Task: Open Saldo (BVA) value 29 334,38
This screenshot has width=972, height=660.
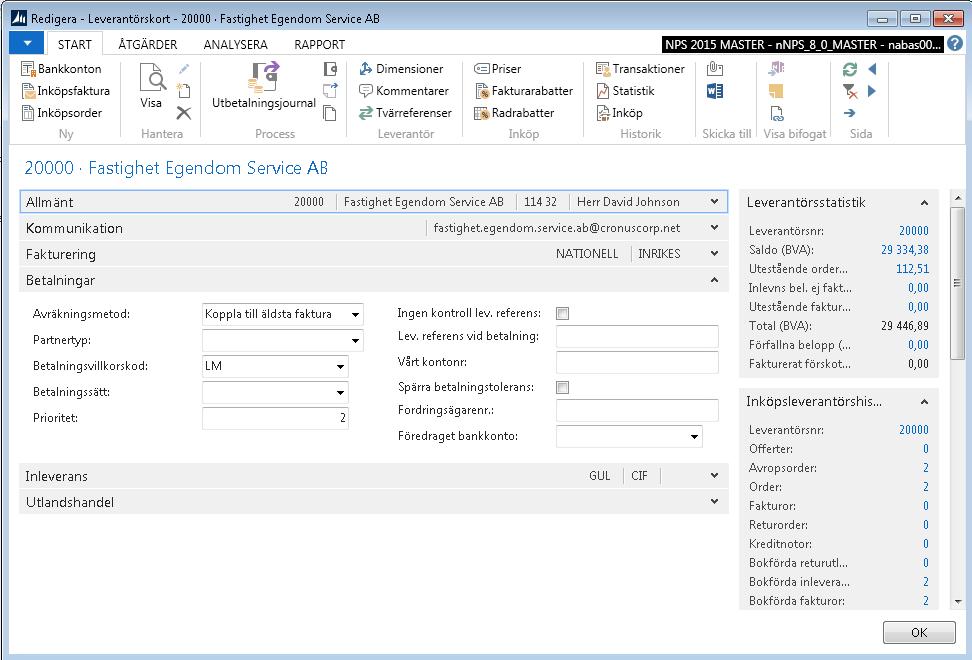Action: [904, 250]
